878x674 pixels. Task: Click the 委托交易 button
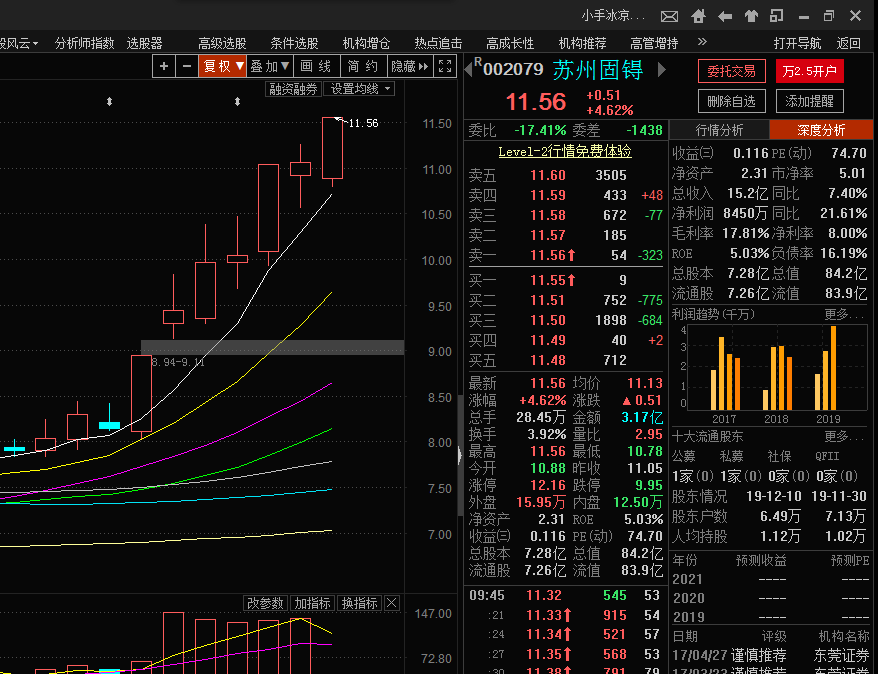click(731, 71)
